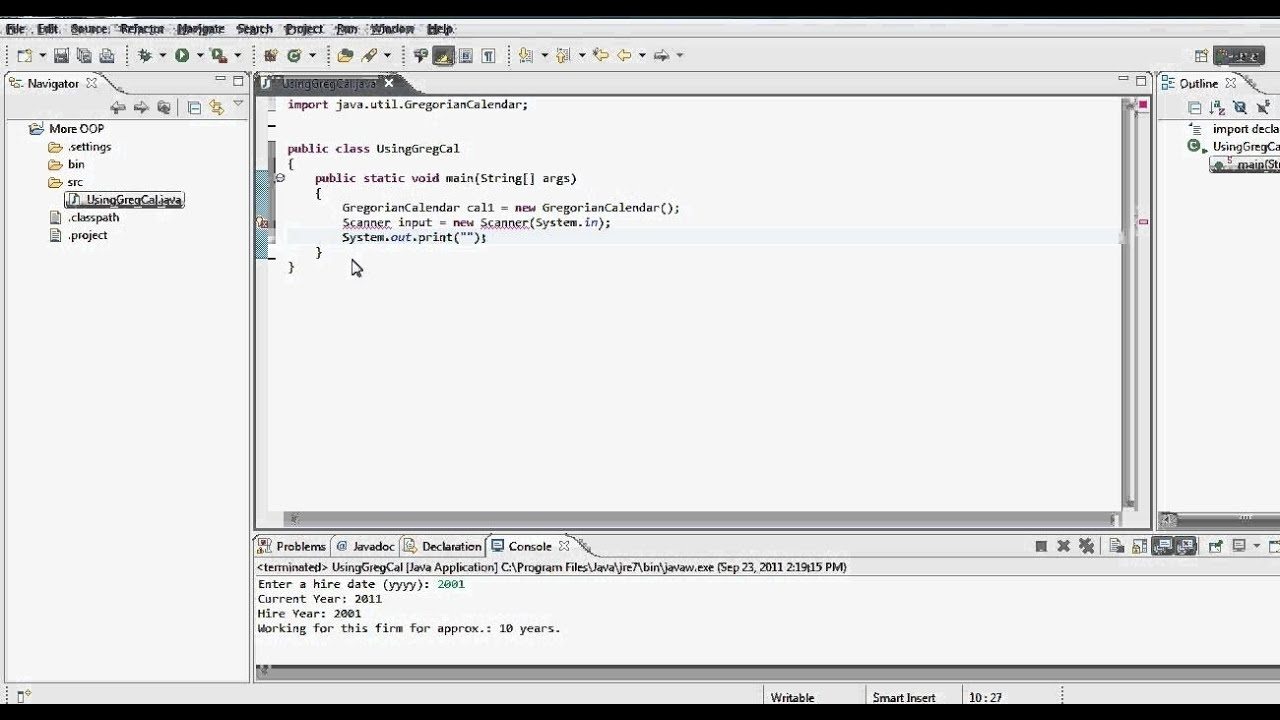Click Navigator view Back arrow
The width and height of the screenshot is (1280, 720).
tap(118, 107)
